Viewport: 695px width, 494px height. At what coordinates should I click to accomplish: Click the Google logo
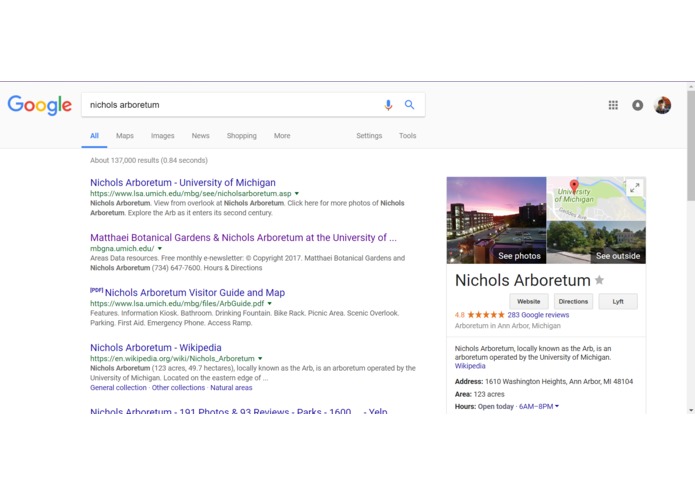39,105
